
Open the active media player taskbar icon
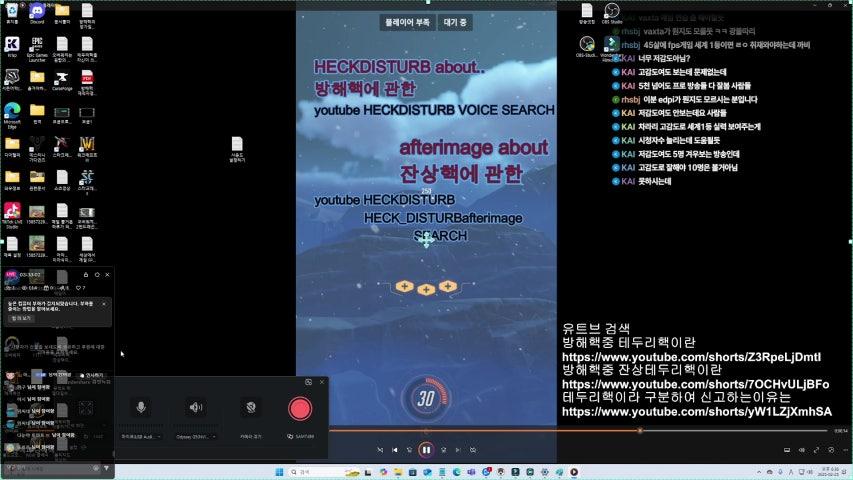tap(574, 472)
